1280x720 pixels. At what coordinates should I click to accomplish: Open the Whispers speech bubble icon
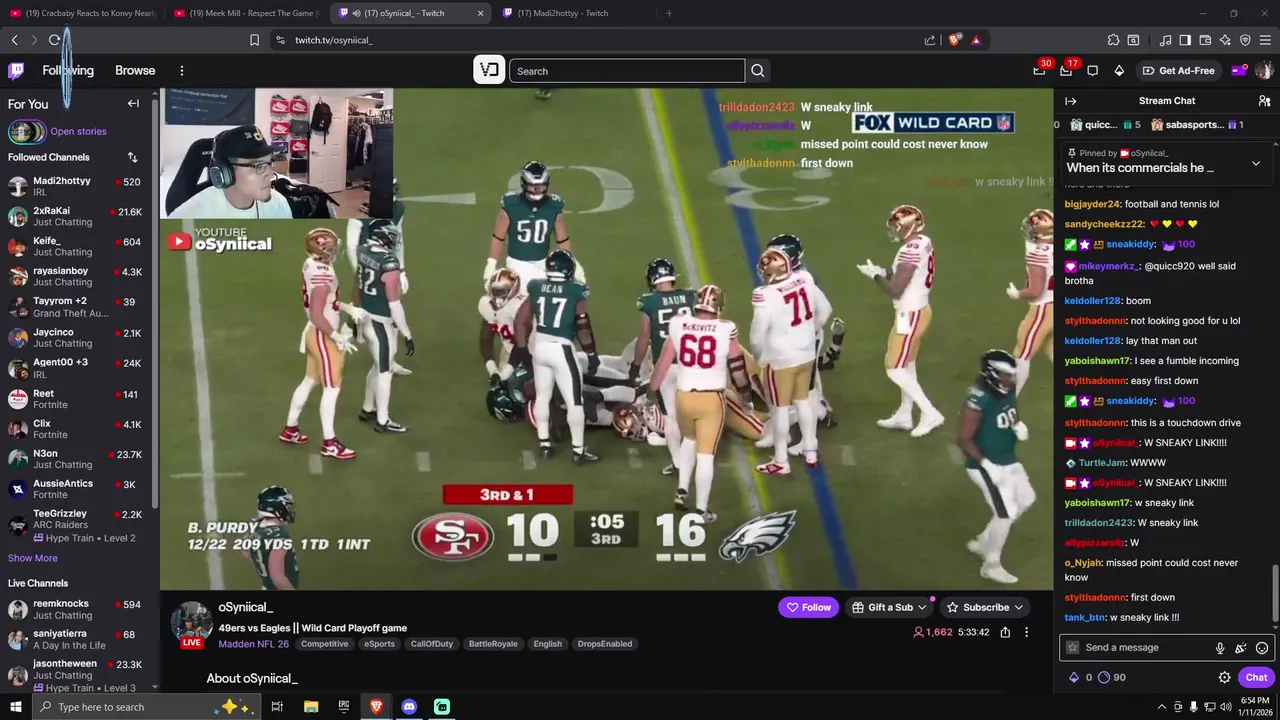tap(1092, 71)
